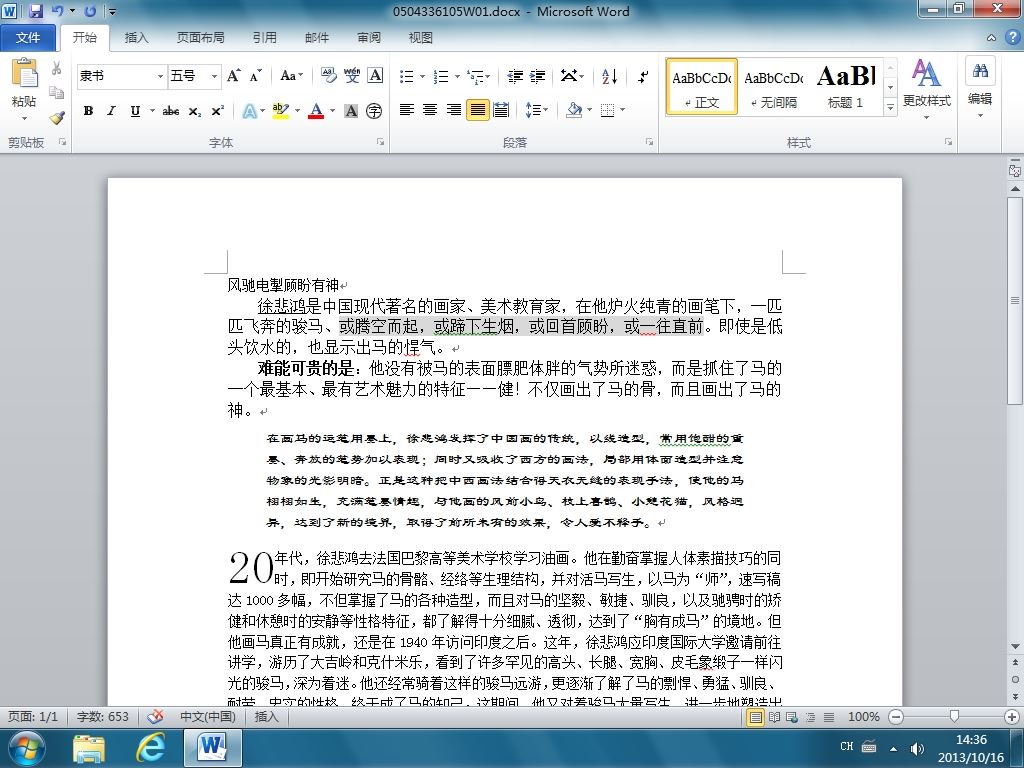1024x768 pixels.
Task: Click the distributed alignment icon
Action: tap(501, 110)
